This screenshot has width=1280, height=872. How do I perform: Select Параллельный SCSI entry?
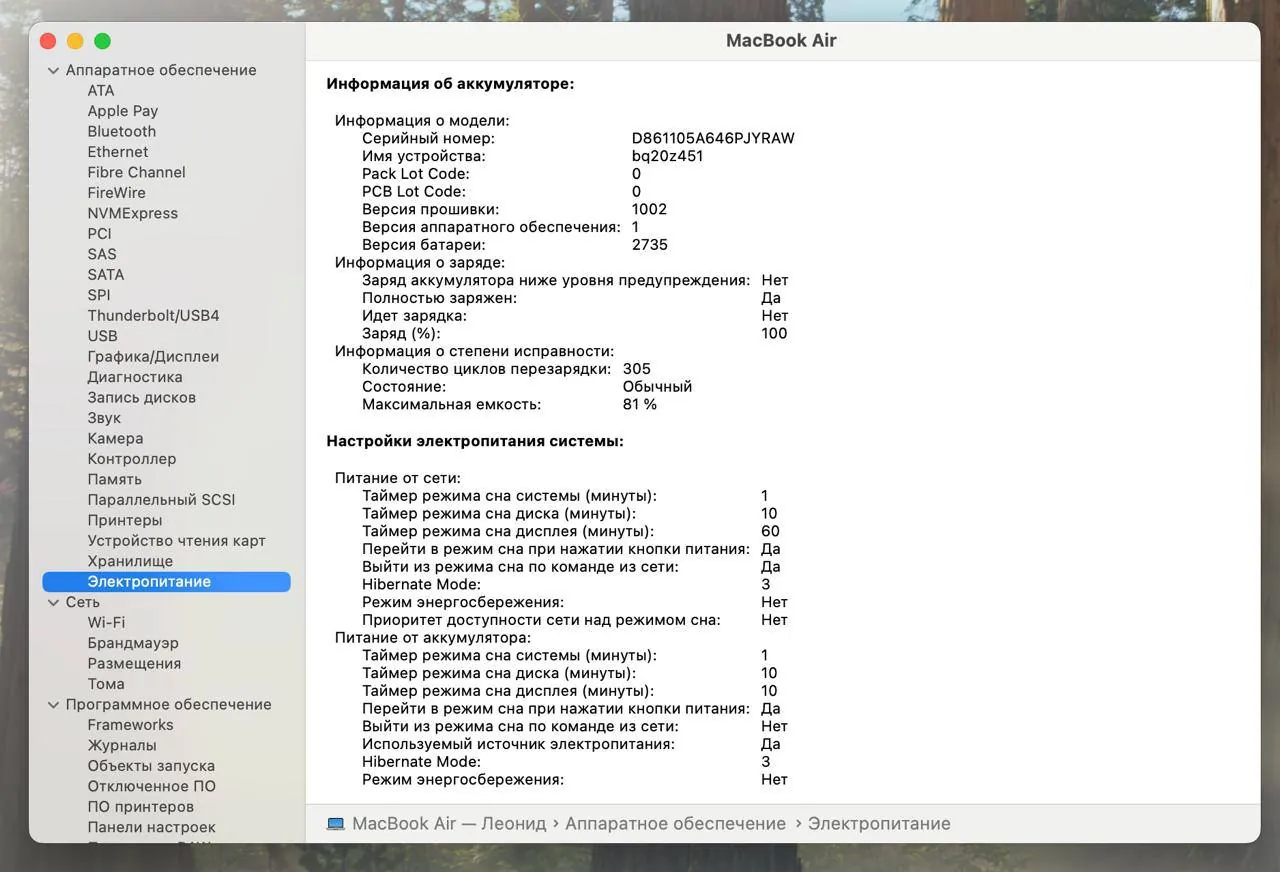click(x=161, y=500)
